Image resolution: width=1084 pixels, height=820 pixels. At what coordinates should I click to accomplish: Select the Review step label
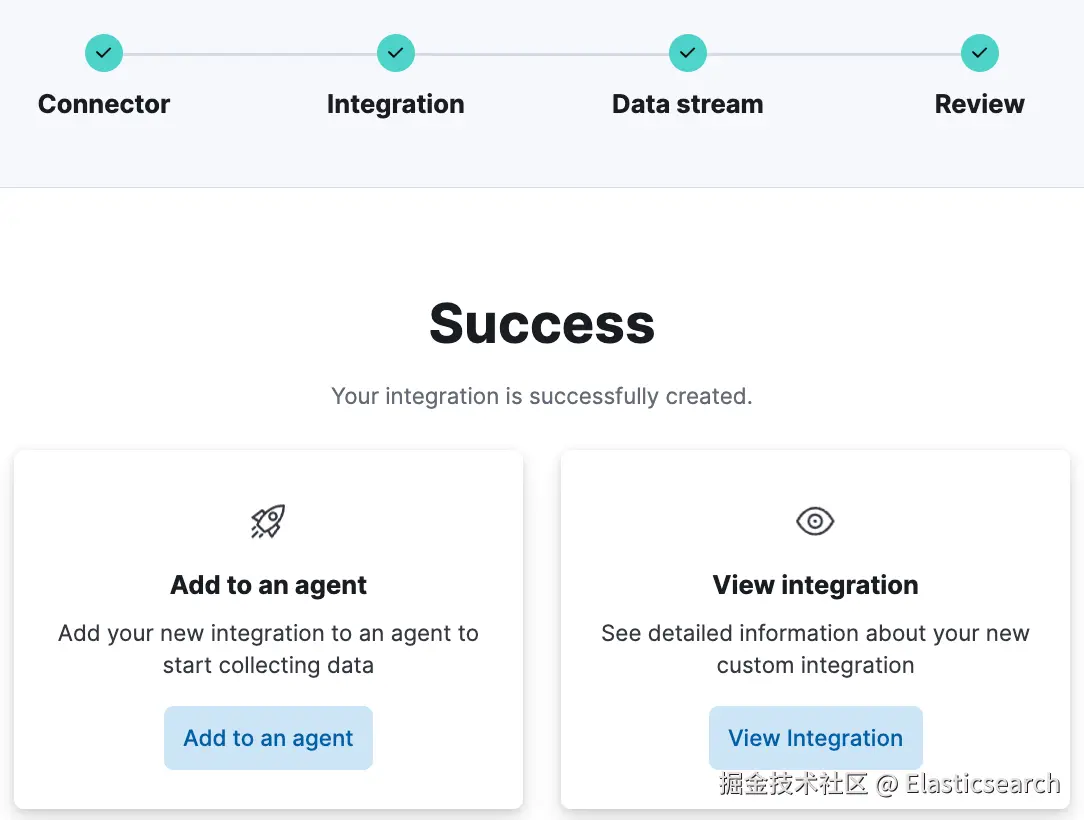[x=980, y=104]
